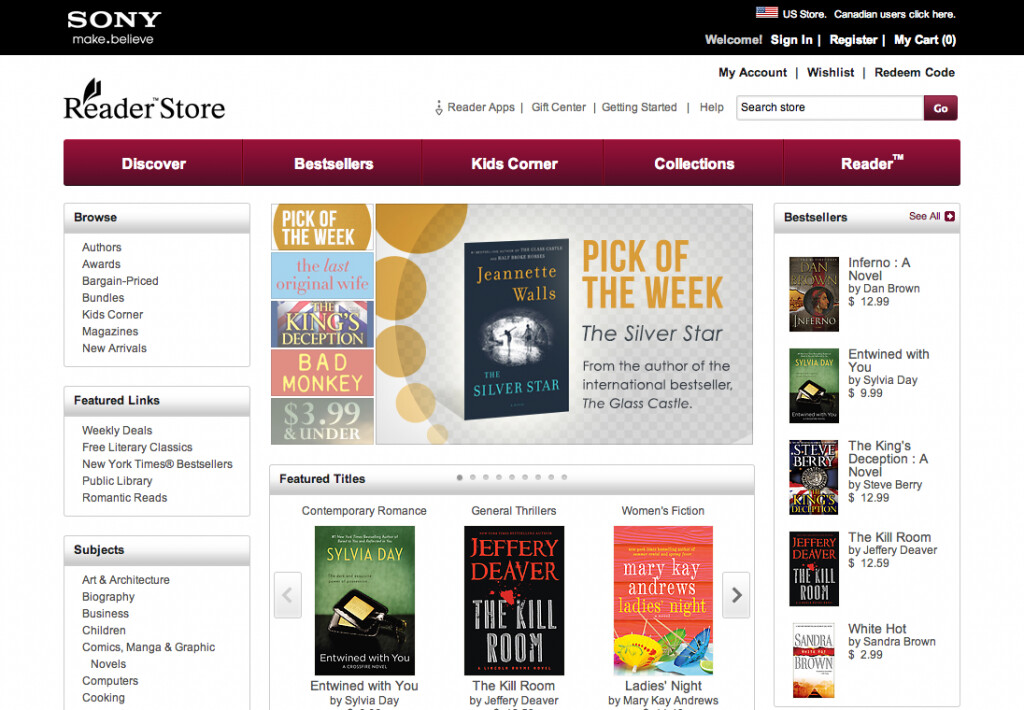Open The Silver Star book cover
Screen dimensions: 1024x710
516,329
